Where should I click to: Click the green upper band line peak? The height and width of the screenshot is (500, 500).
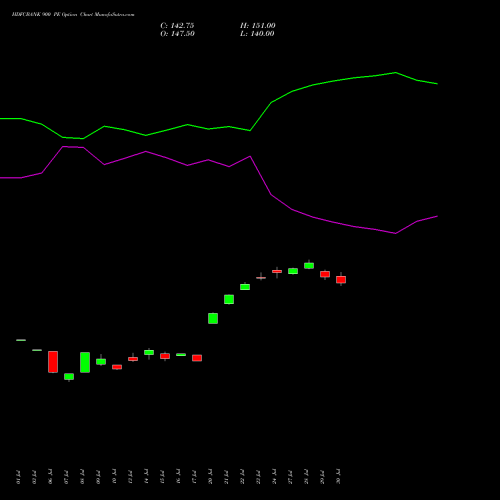point(395,72)
